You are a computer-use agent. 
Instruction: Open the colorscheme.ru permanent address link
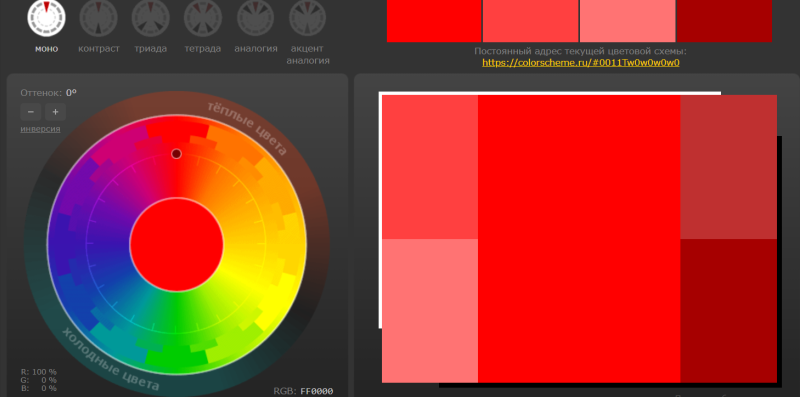pyautogui.click(x=581, y=63)
